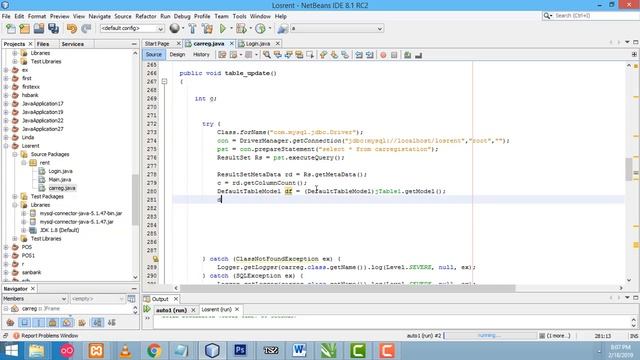Click the Save All toolbar icon
This screenshot has width=640, height=360.
click(53, 29)
